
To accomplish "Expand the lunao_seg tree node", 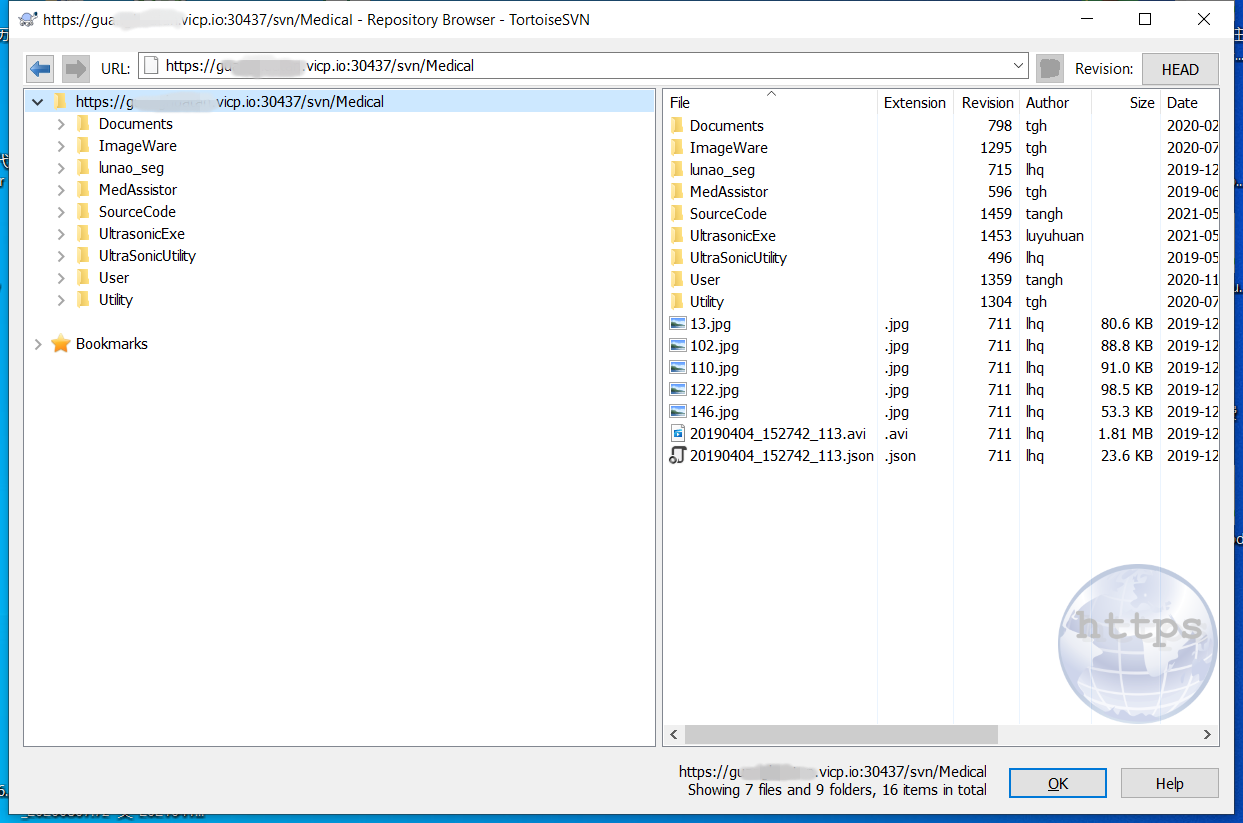I will (61, 168).
